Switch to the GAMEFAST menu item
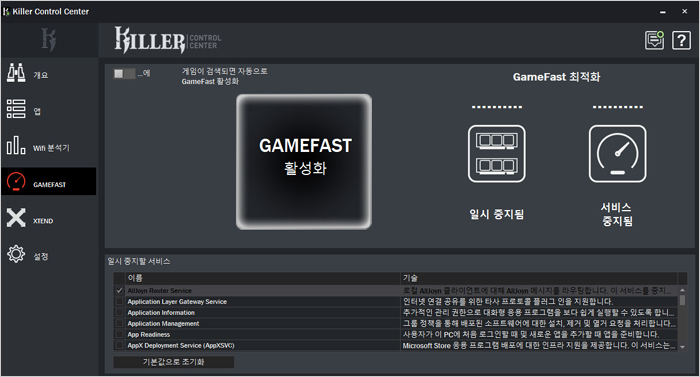 [x=49, y=181]
